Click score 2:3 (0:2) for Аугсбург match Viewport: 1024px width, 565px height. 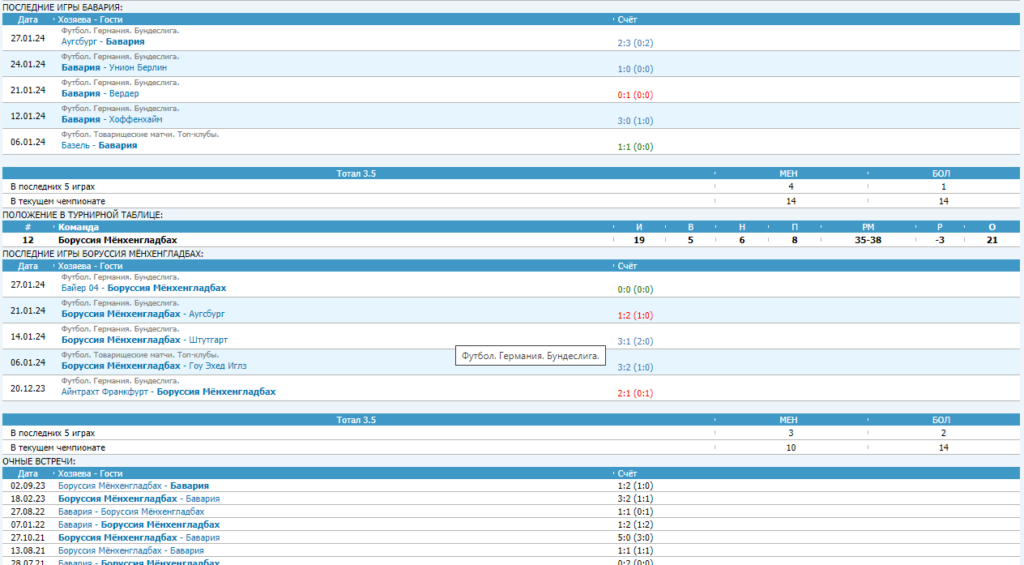[635, 43]
